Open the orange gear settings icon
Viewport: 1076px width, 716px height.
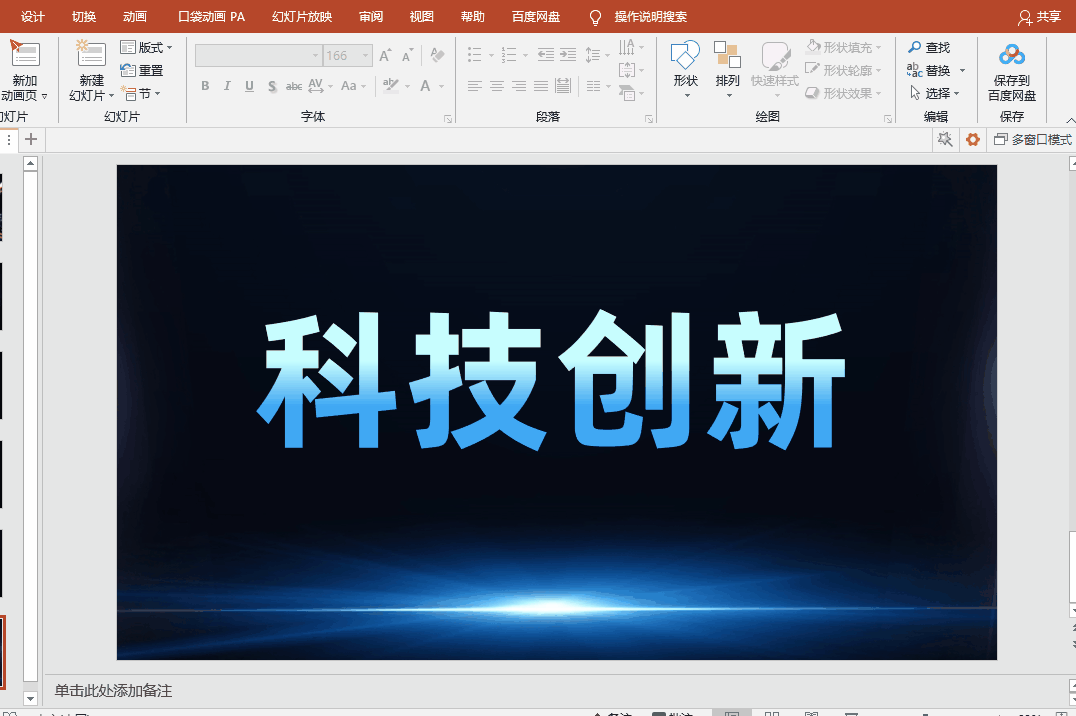[x=972, y=140]
